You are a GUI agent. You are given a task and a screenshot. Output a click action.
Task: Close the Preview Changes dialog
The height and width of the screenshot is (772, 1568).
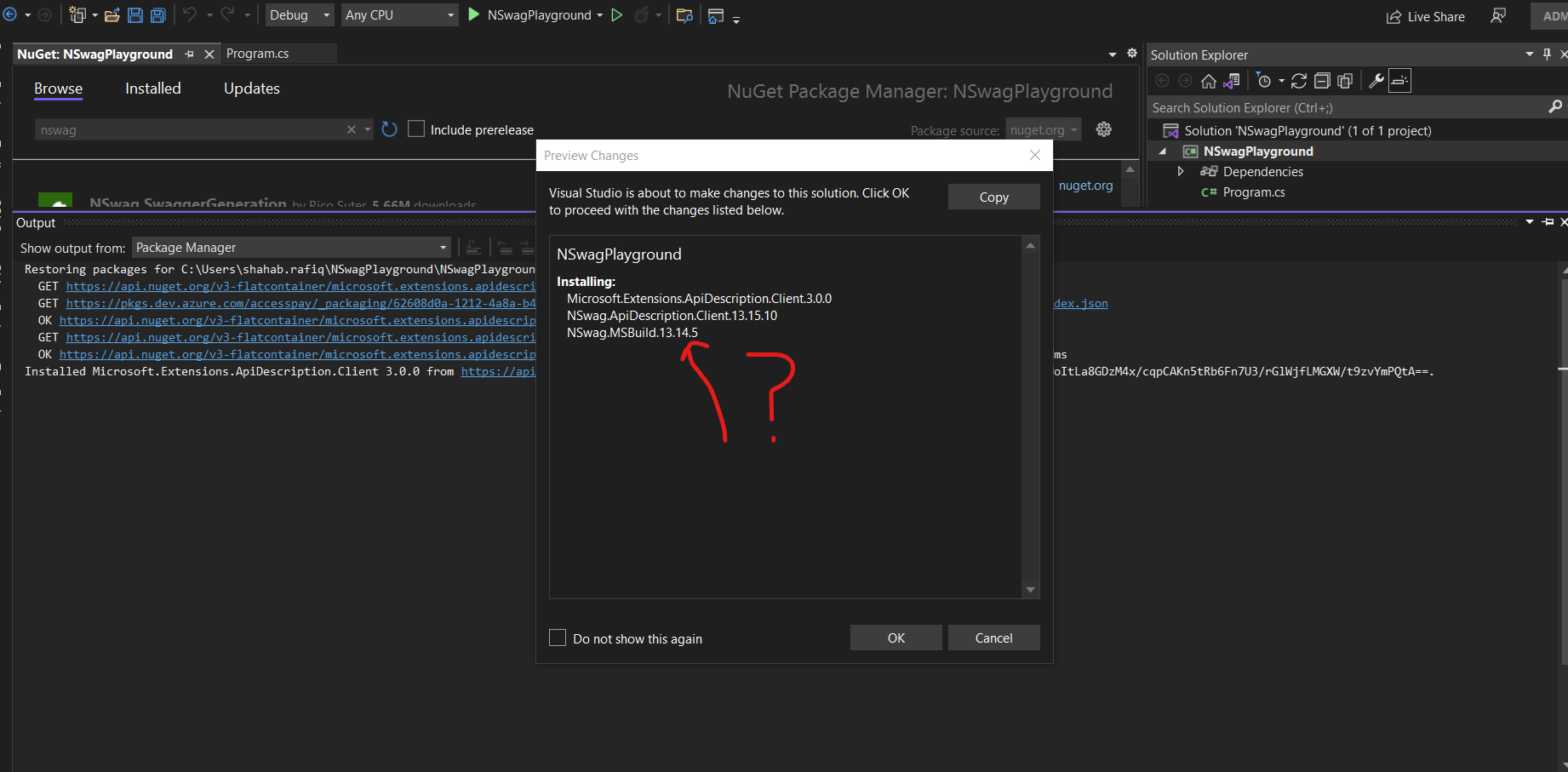[x=1035, y=155]
